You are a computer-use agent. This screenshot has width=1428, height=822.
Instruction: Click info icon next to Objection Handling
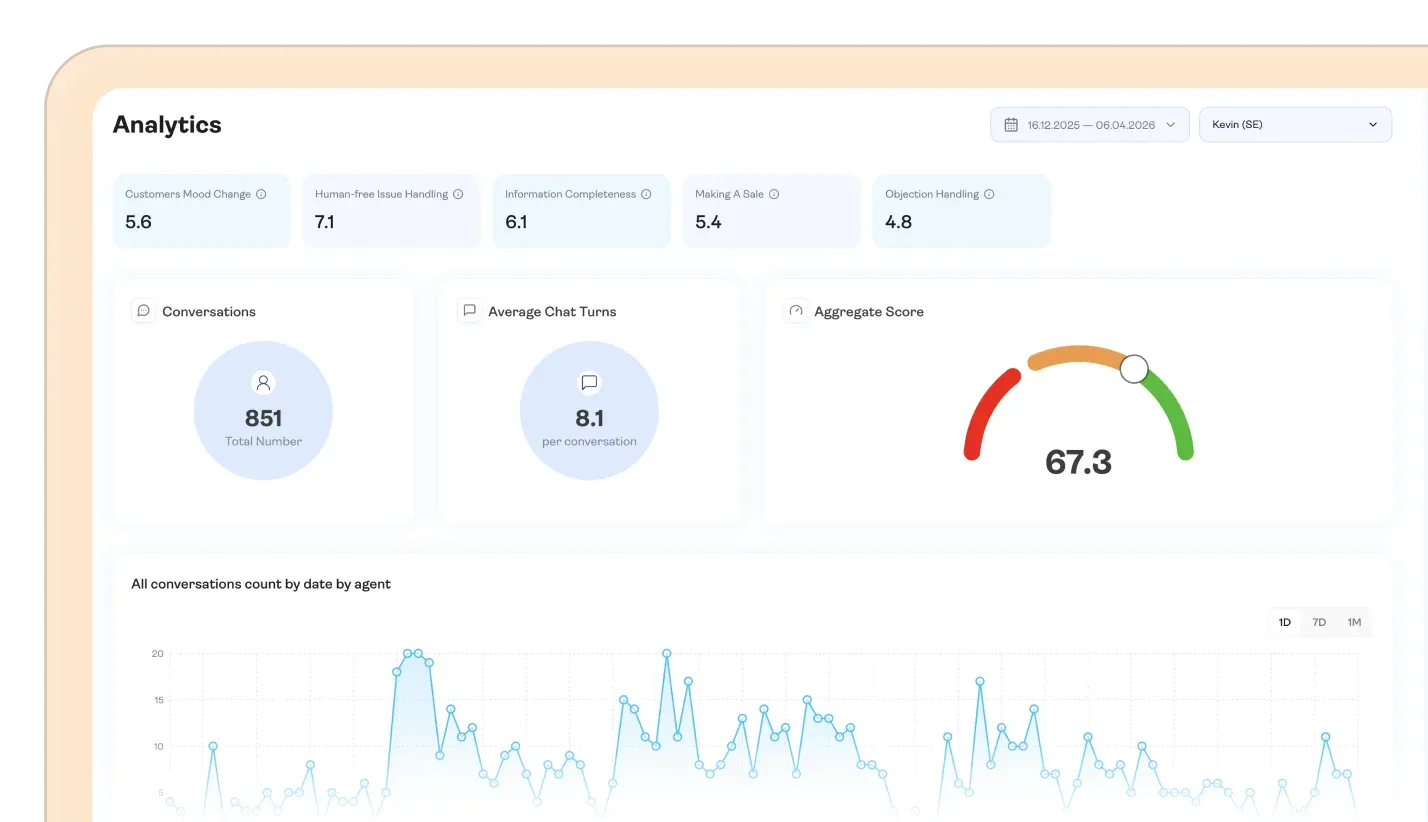pyautogui.click(x=989, y=194)
